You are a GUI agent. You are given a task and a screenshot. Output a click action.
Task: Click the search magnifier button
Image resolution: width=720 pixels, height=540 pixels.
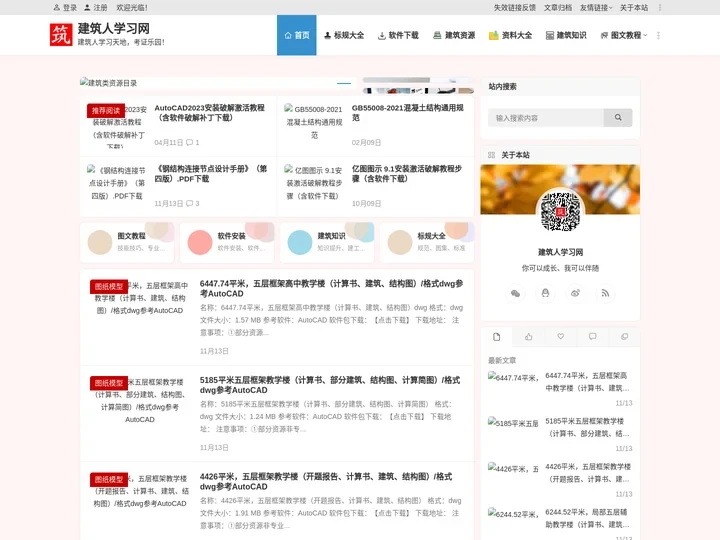coord(618,118)
